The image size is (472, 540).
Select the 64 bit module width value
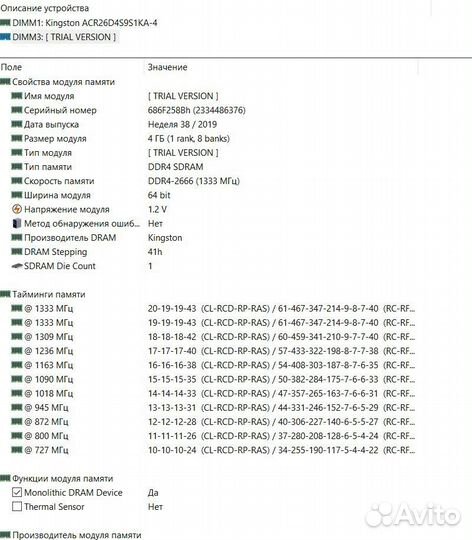[159, 195]
